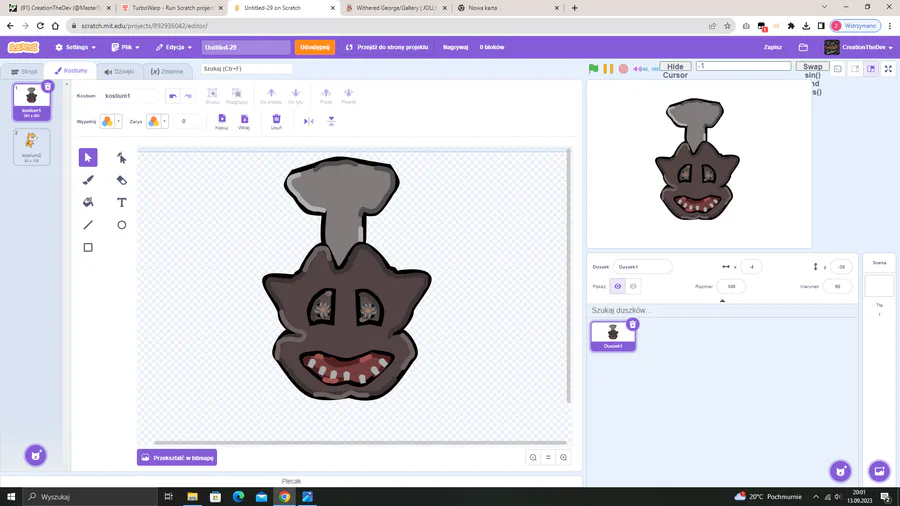Reset paint canvas zoom
The height and width of the screenshot is (506, 900).
(548, 457)
